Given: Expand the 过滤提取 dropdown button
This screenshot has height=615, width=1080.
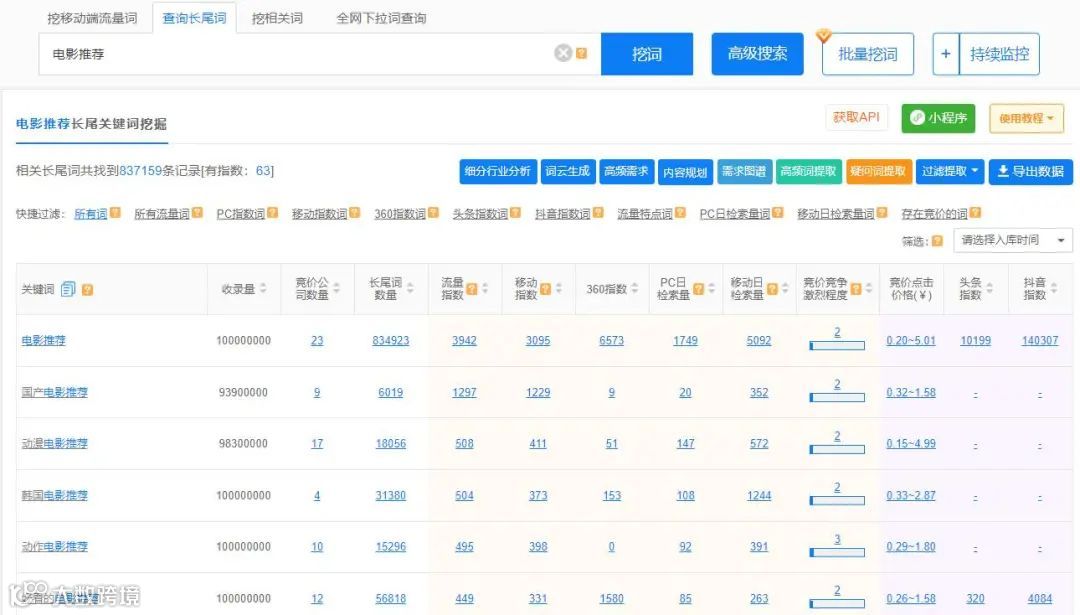Looking at the screenshot, I should tap(950, 171).
